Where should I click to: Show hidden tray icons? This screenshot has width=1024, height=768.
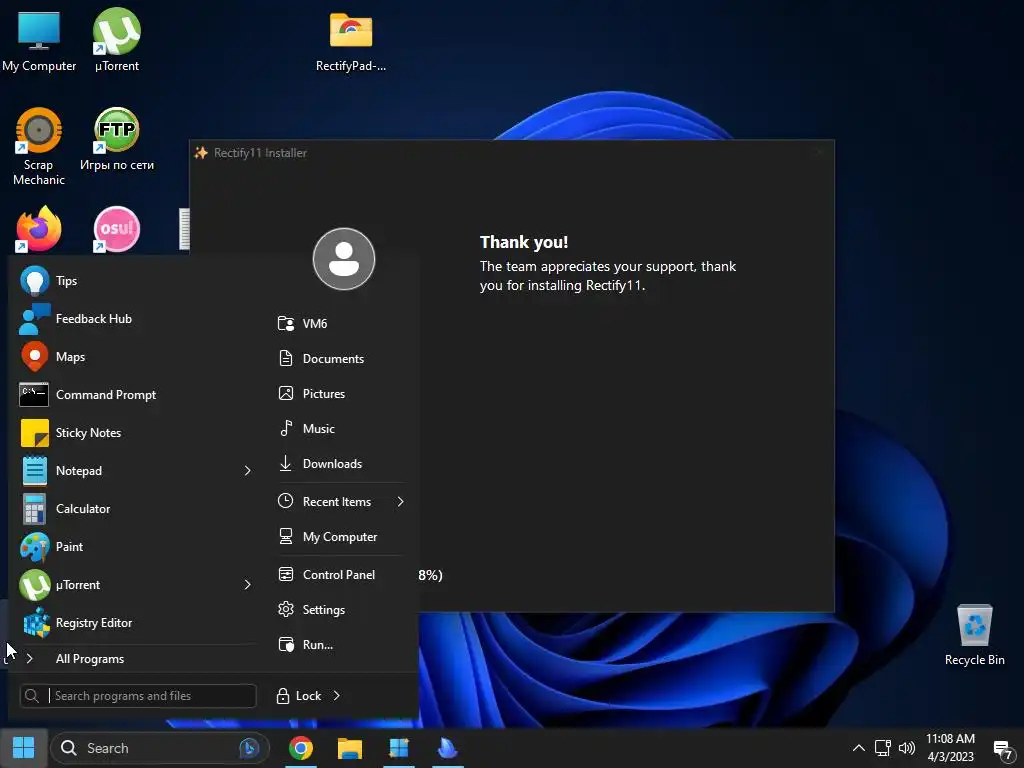859,748
